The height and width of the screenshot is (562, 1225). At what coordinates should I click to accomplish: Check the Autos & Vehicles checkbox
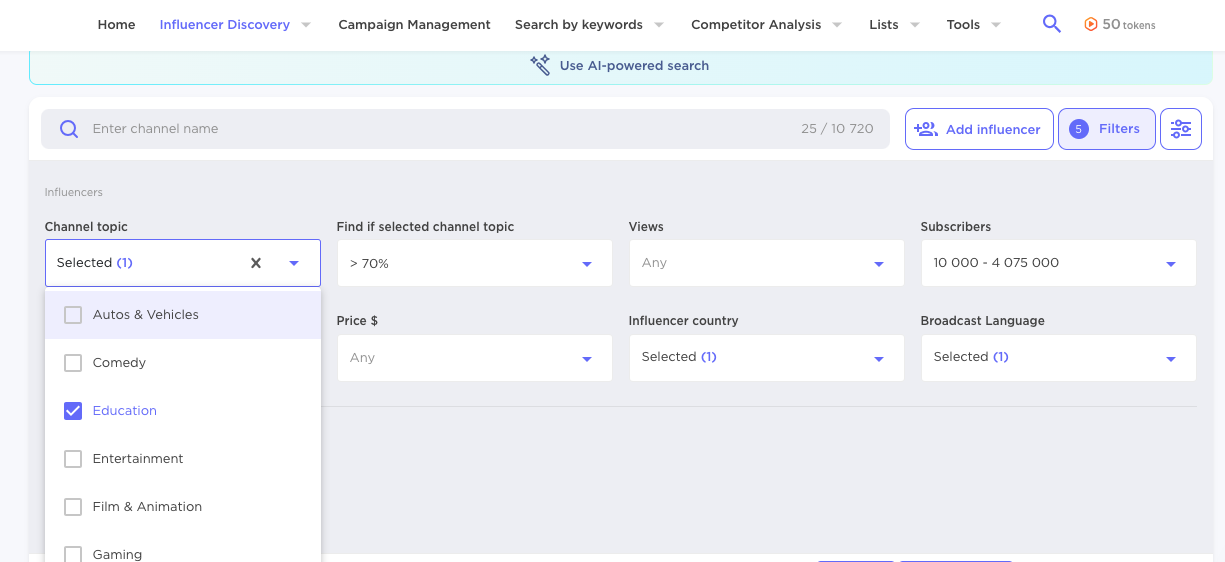pos(73,315)
